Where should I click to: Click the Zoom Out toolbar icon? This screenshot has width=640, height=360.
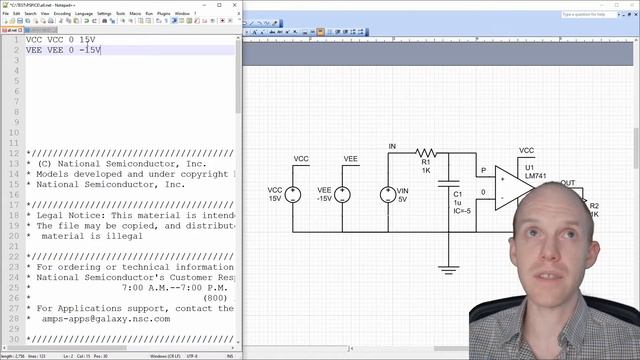[131, 21]
